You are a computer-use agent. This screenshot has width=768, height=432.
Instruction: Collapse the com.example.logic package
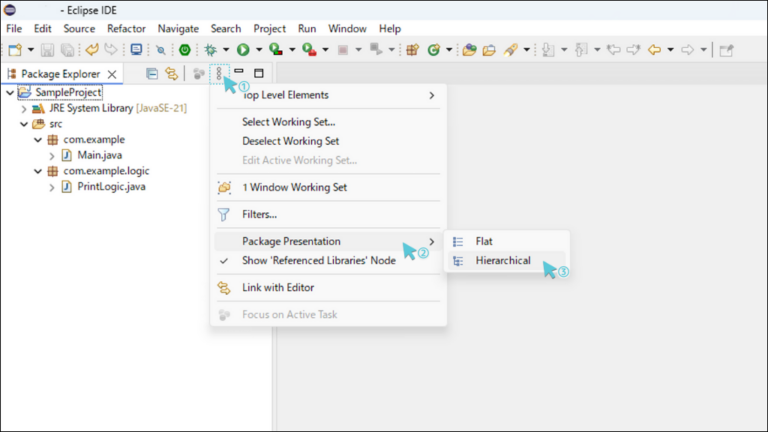pos(38,171)
